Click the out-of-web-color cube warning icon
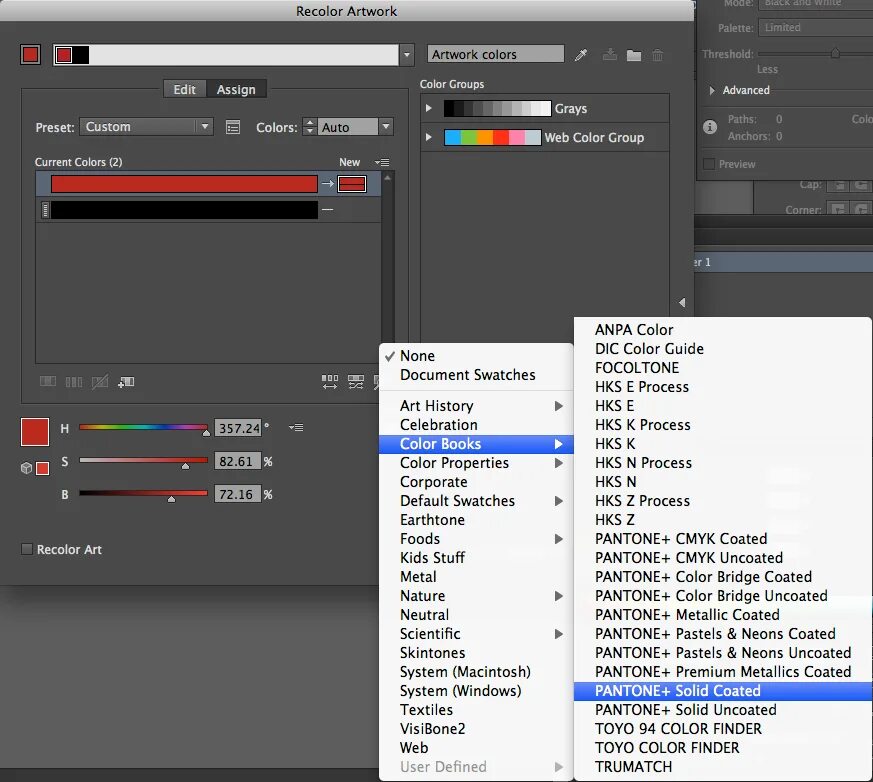Viewport: 873px width, 782px height. pyautogui.click(x=26, y=468)
